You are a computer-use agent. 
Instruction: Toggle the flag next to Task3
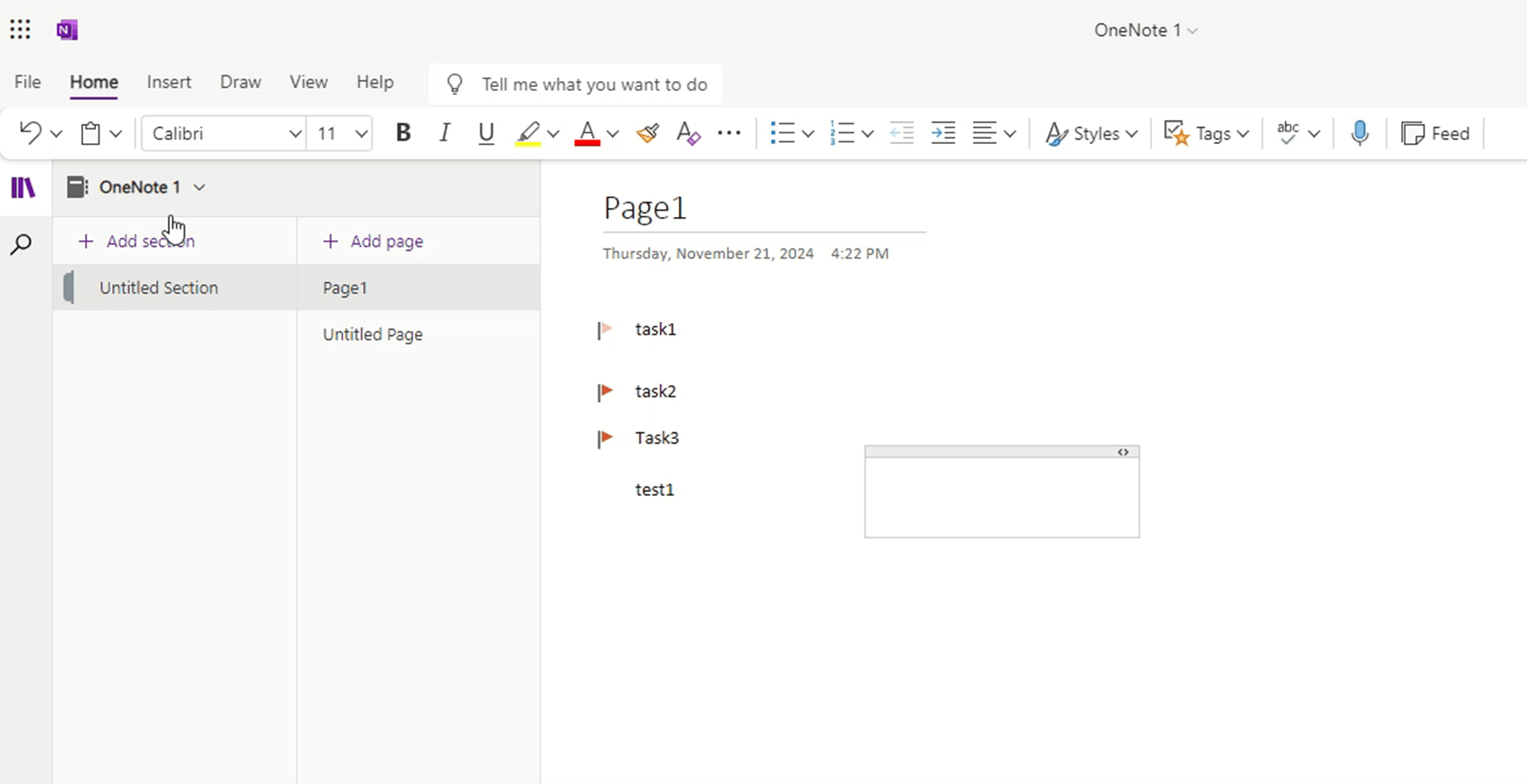tap(604, 438)
